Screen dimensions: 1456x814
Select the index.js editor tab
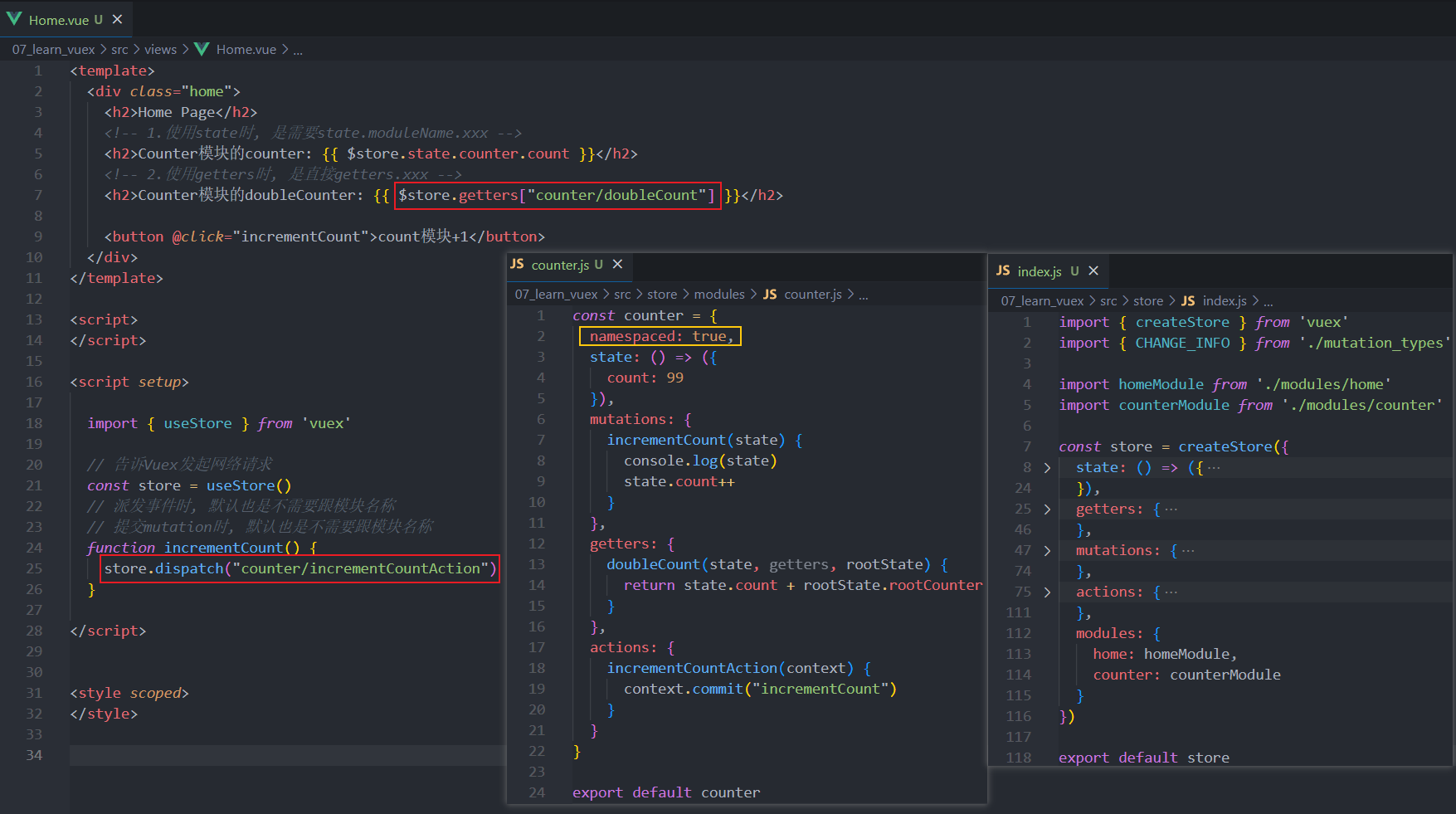pyautogui.click(x=1049, y=271)
